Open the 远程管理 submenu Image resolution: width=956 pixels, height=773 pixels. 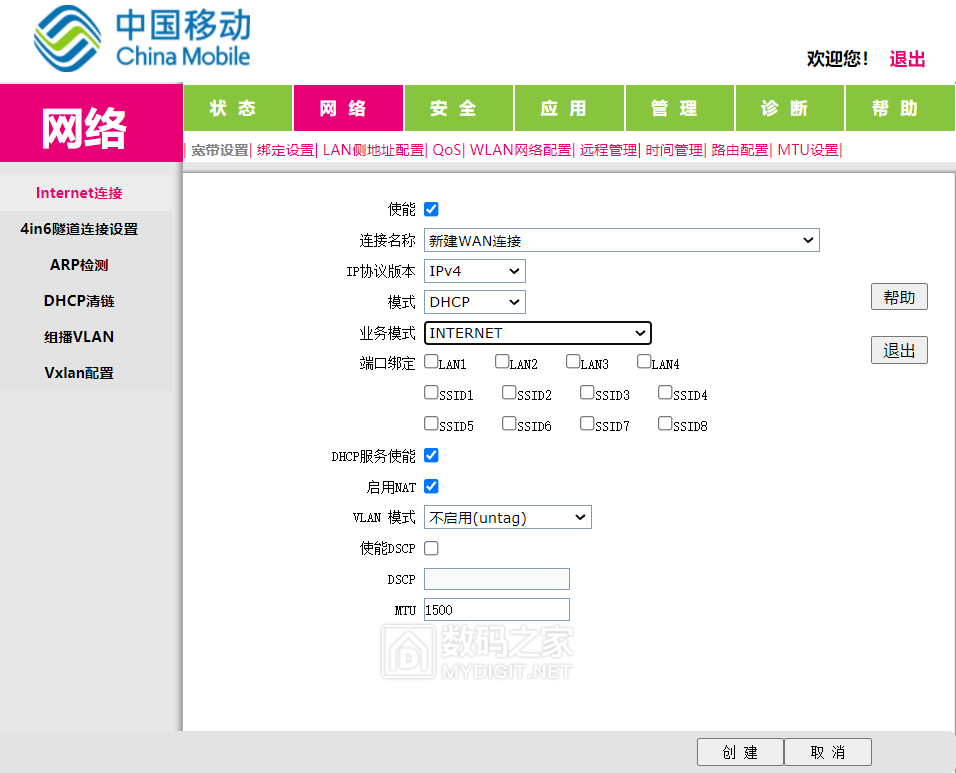608,150
